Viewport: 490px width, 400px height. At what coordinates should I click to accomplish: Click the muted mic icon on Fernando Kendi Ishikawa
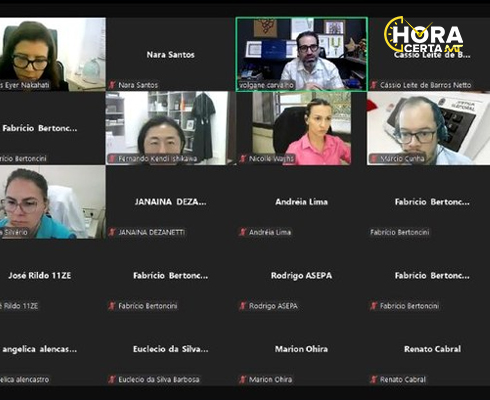point(112,159)
